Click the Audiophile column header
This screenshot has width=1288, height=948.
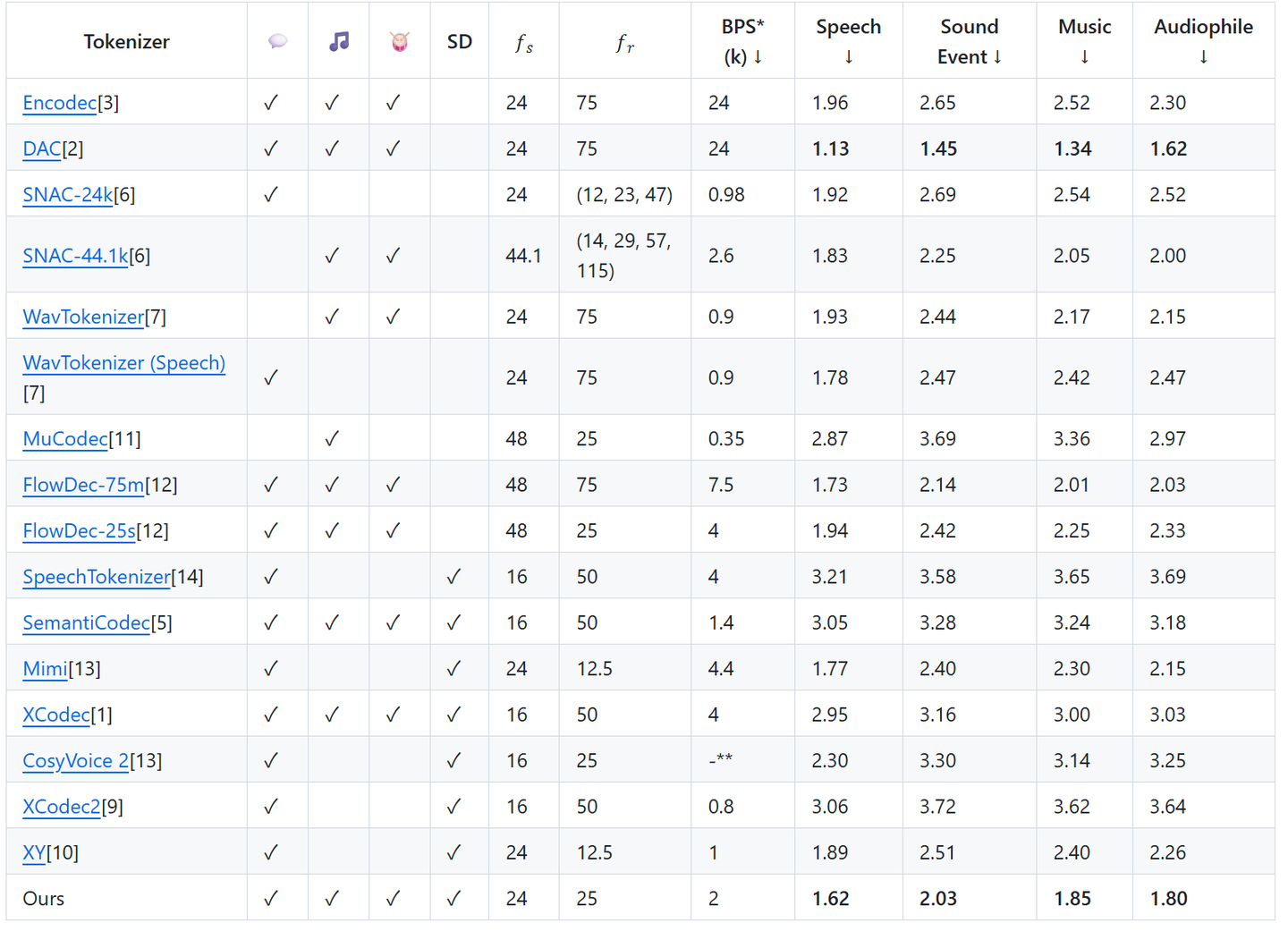[x=1203, y=41]
